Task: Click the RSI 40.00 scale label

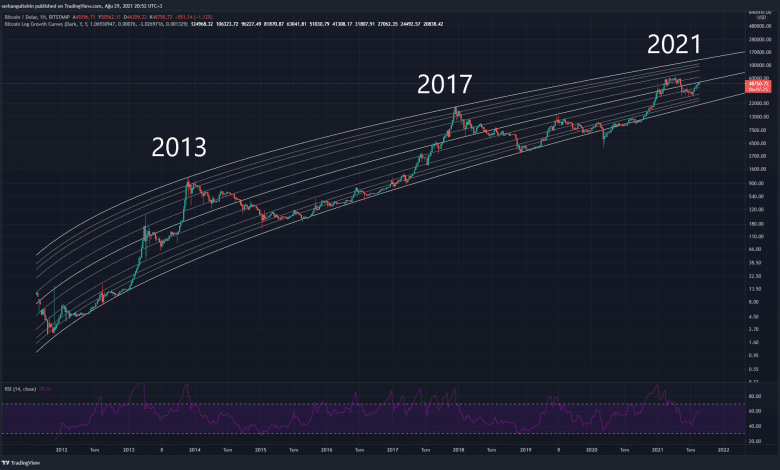Action: point(753,425)
